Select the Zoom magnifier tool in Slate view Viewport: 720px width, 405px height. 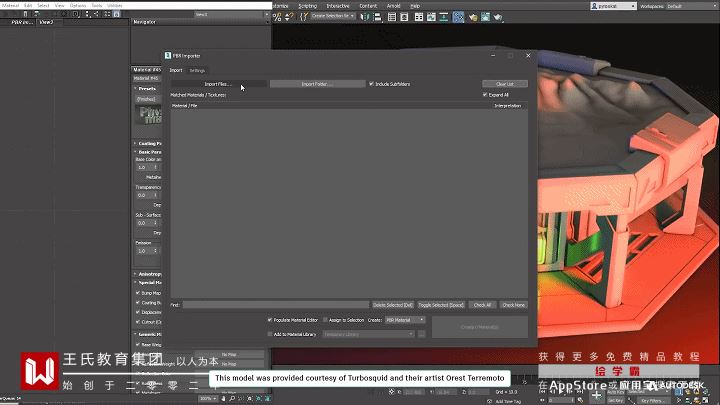(x=232, y=399)
